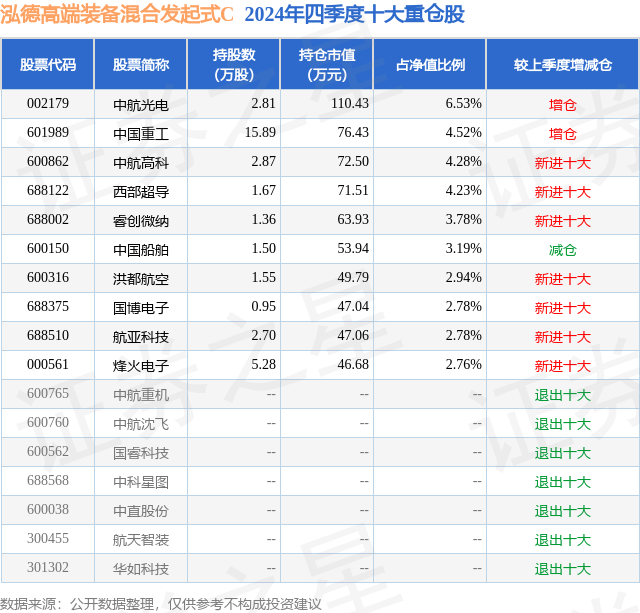Select stock name 中科星图

[x=141, y=482]
